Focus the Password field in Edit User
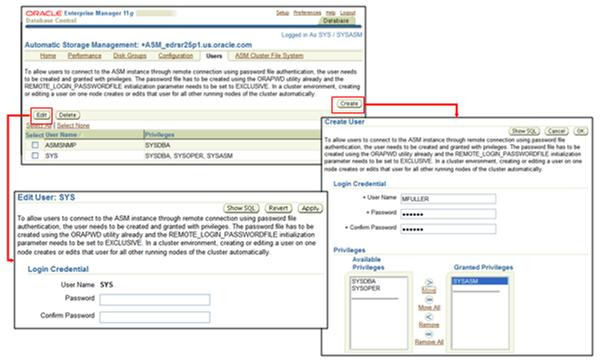Viewport: 600px width, 360px height. tap(155, 300)
